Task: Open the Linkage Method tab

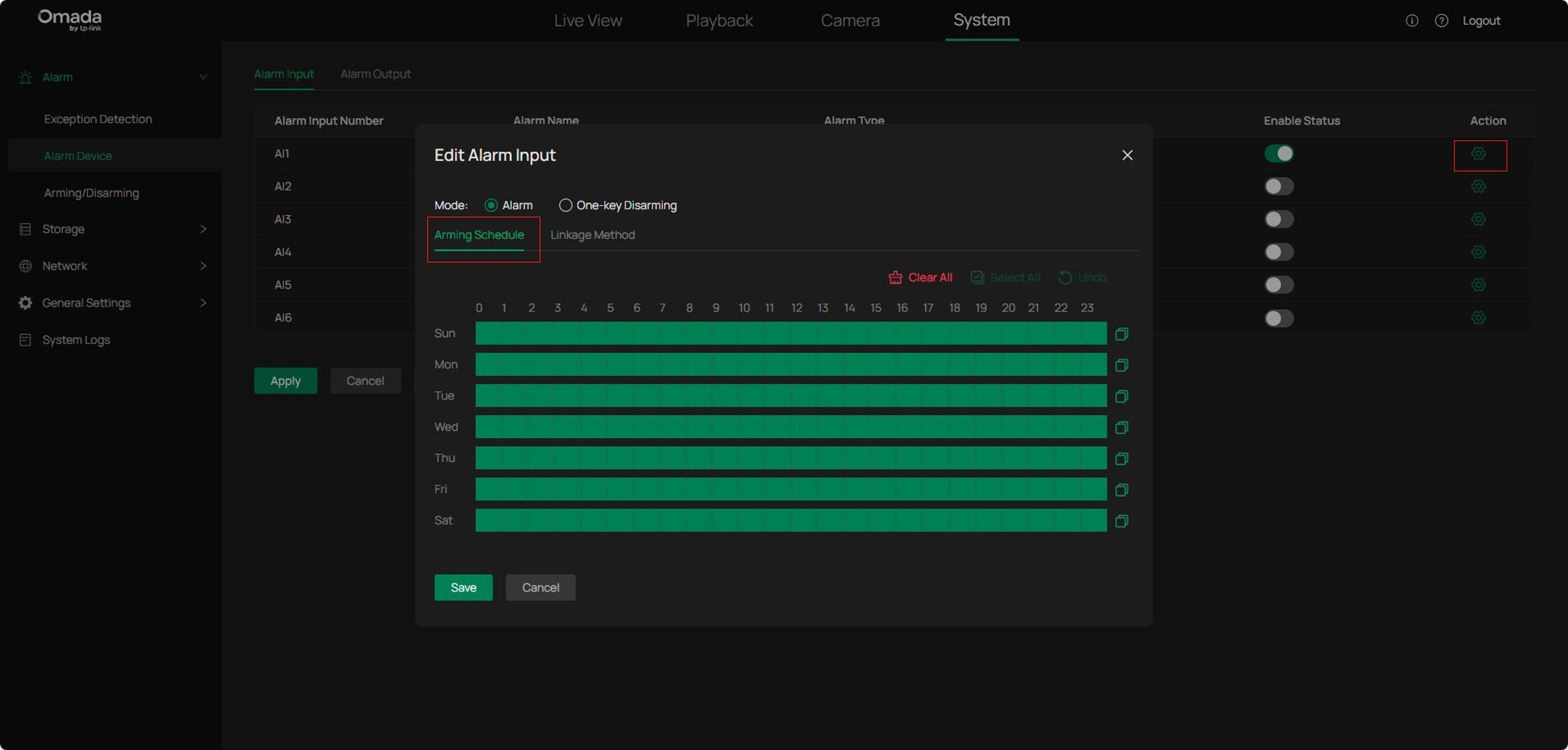Action: [x=592, y=235]
